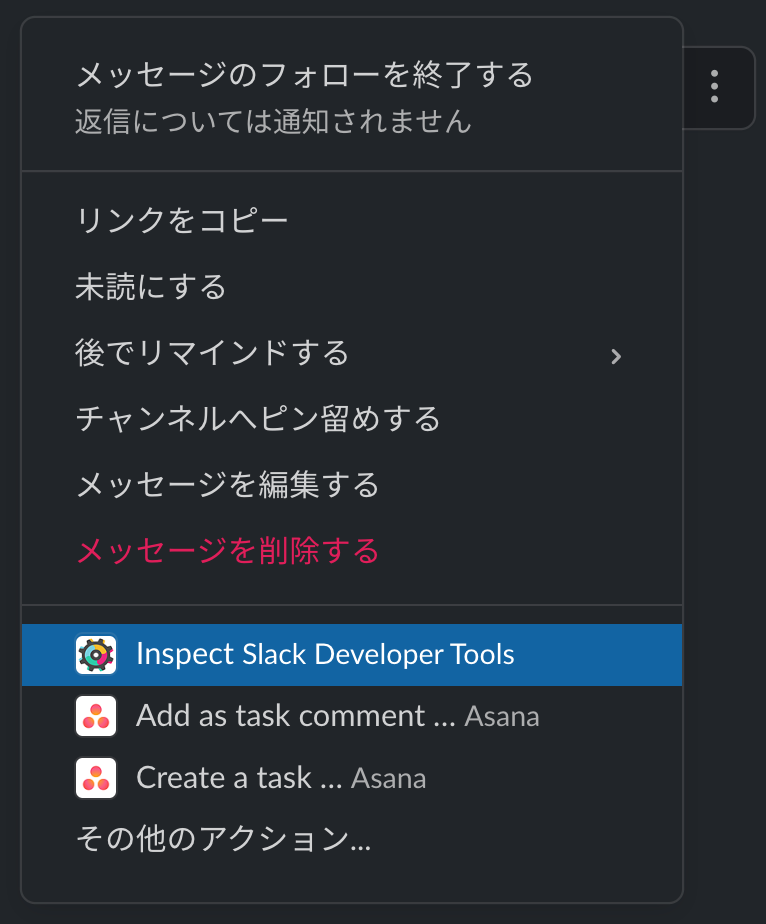Select メッセージのフォローを終了する to unfollow message

pos(304,75)
